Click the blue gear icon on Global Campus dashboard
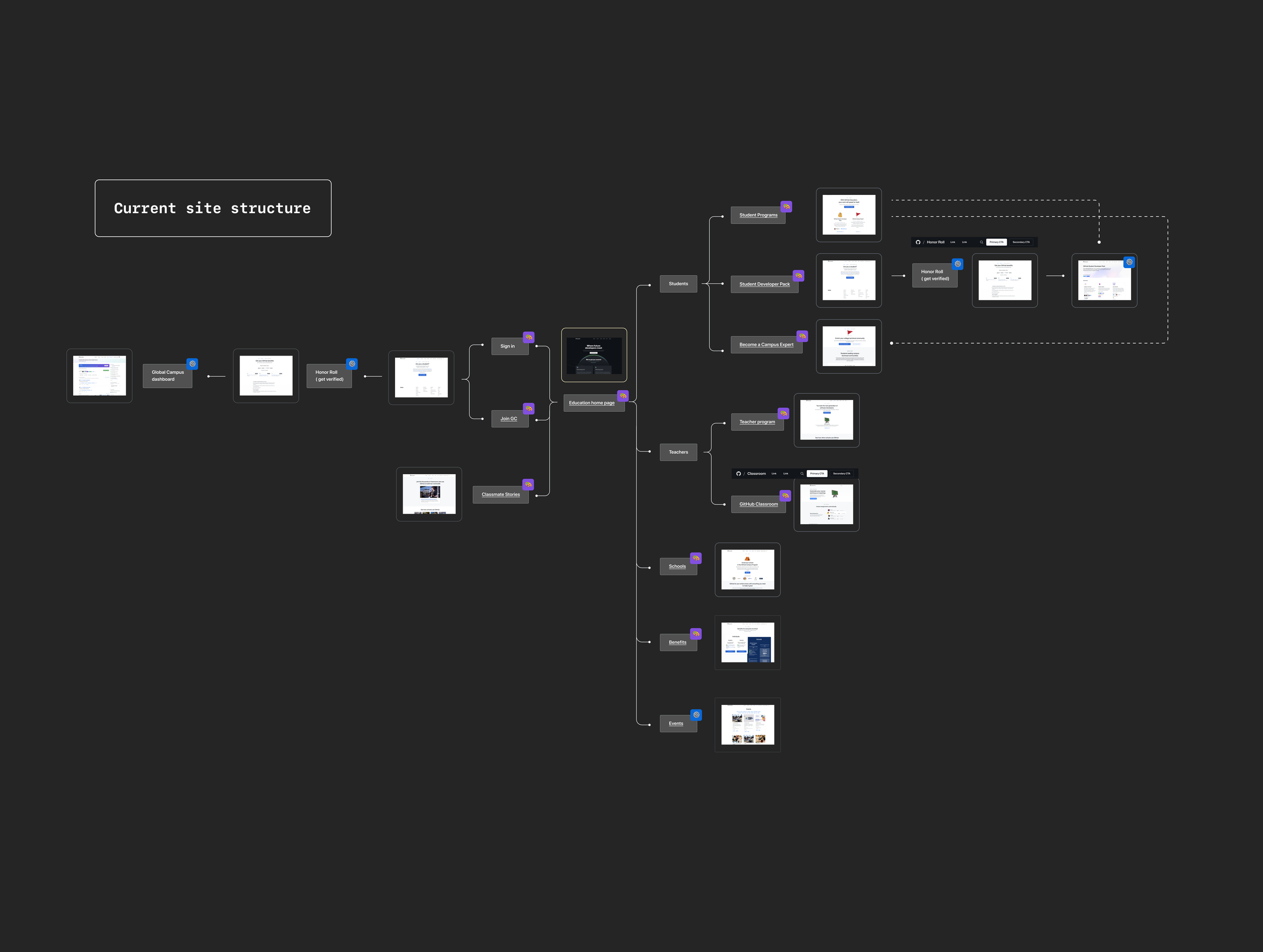 (192, 364)
